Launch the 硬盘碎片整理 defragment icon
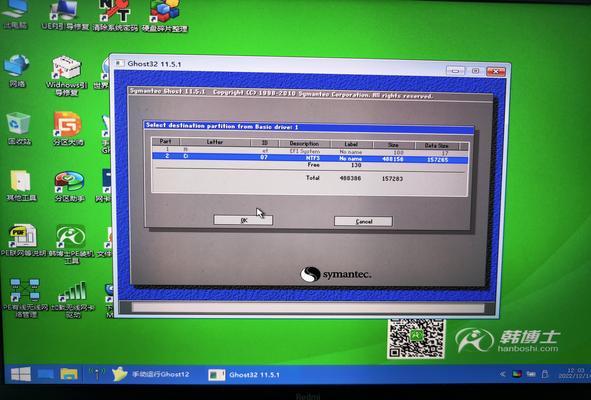The image size is (591, 400). [x=164, y=16]
